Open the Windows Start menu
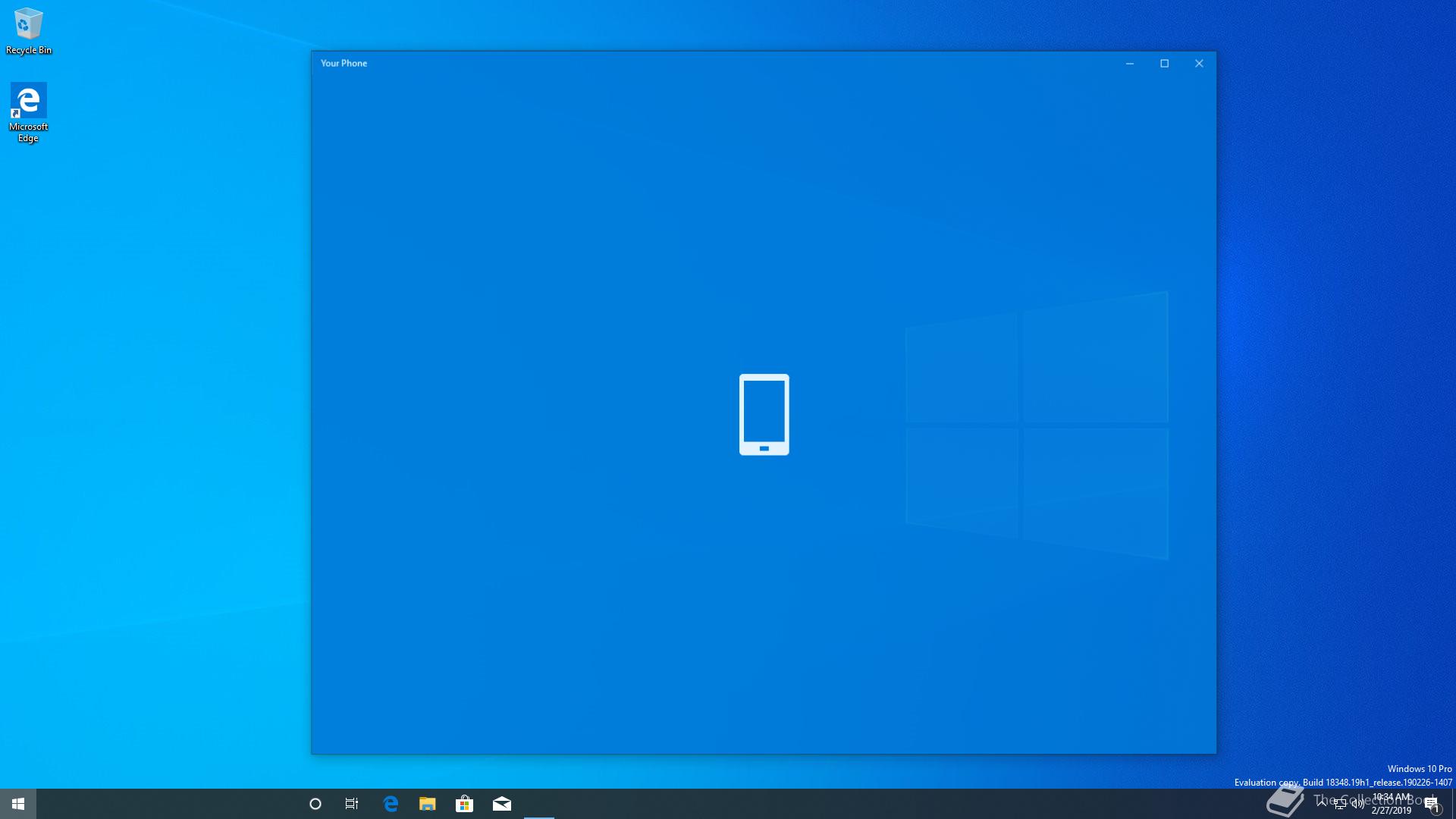 point(18,804)
